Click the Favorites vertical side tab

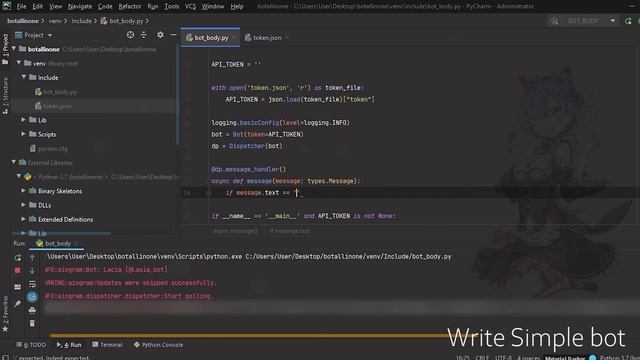5,313
